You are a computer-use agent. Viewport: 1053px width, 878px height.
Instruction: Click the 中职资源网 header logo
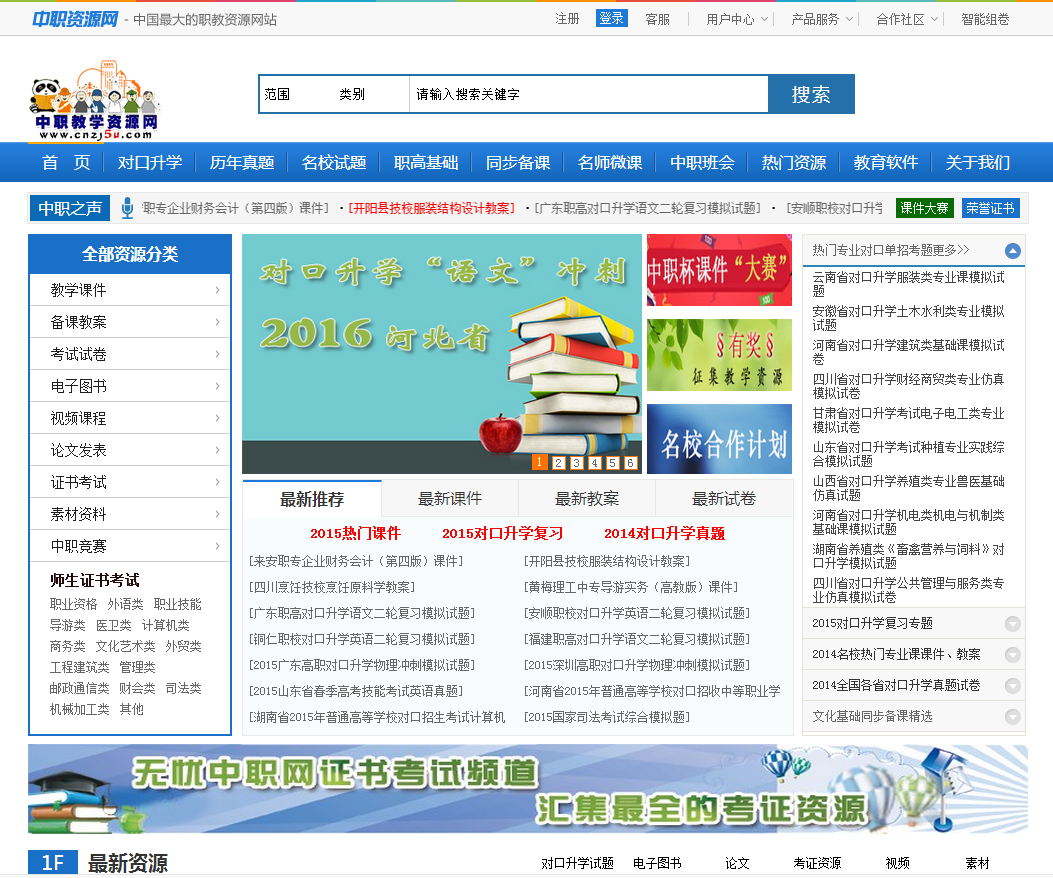75,19
